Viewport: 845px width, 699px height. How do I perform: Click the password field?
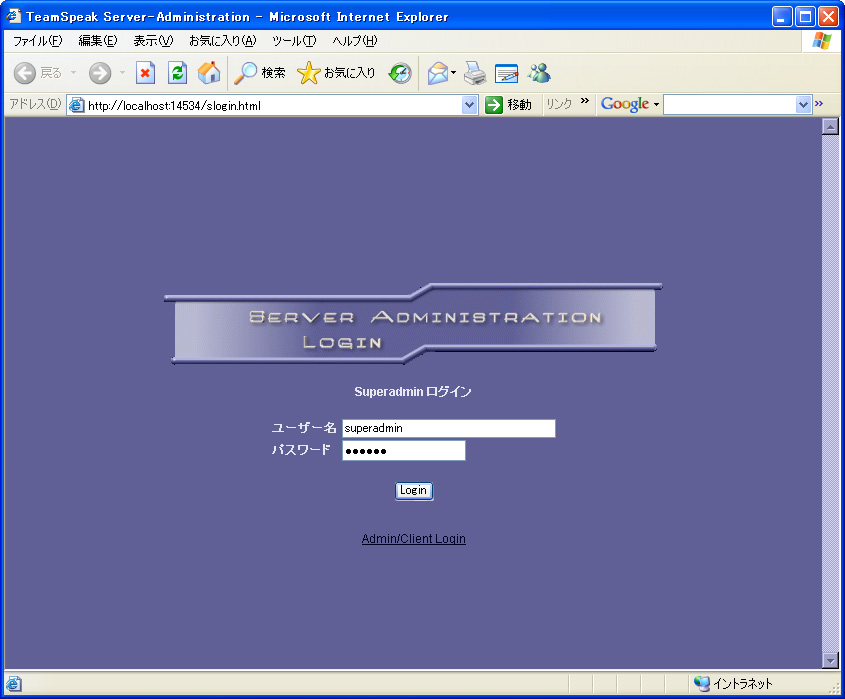point(404,451)
